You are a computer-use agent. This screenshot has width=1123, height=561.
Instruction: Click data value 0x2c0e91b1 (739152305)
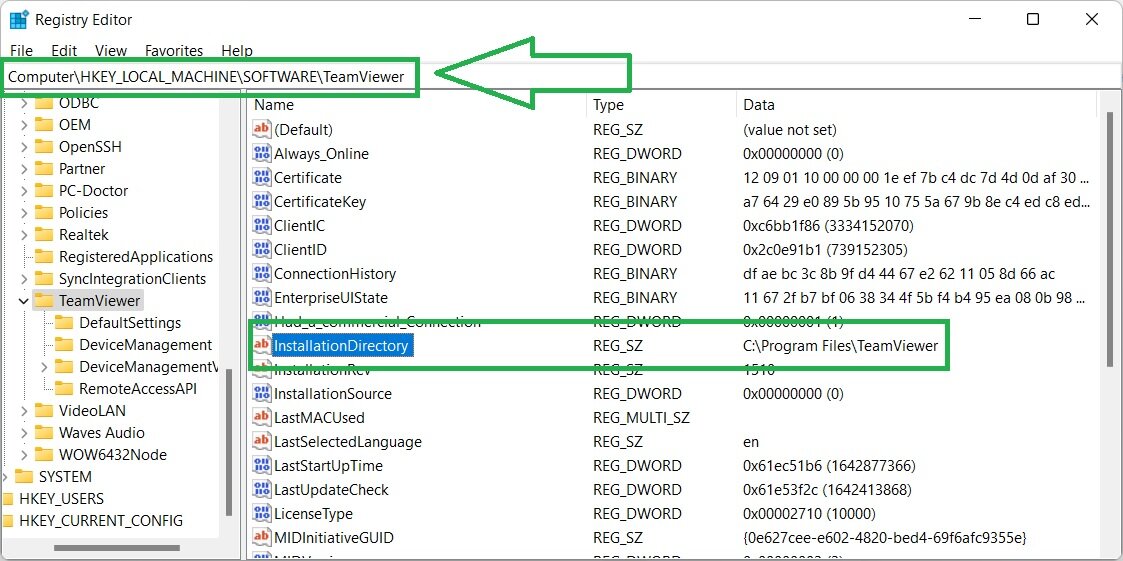click(x=825, y=249)
